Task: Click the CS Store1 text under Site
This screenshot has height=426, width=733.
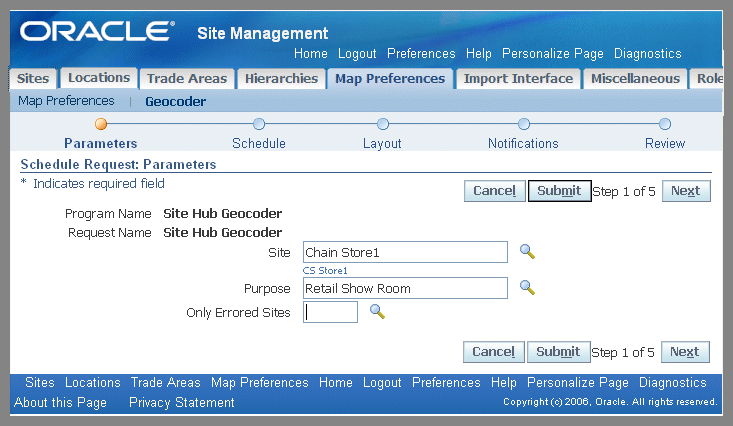Action: click(325, 270)
